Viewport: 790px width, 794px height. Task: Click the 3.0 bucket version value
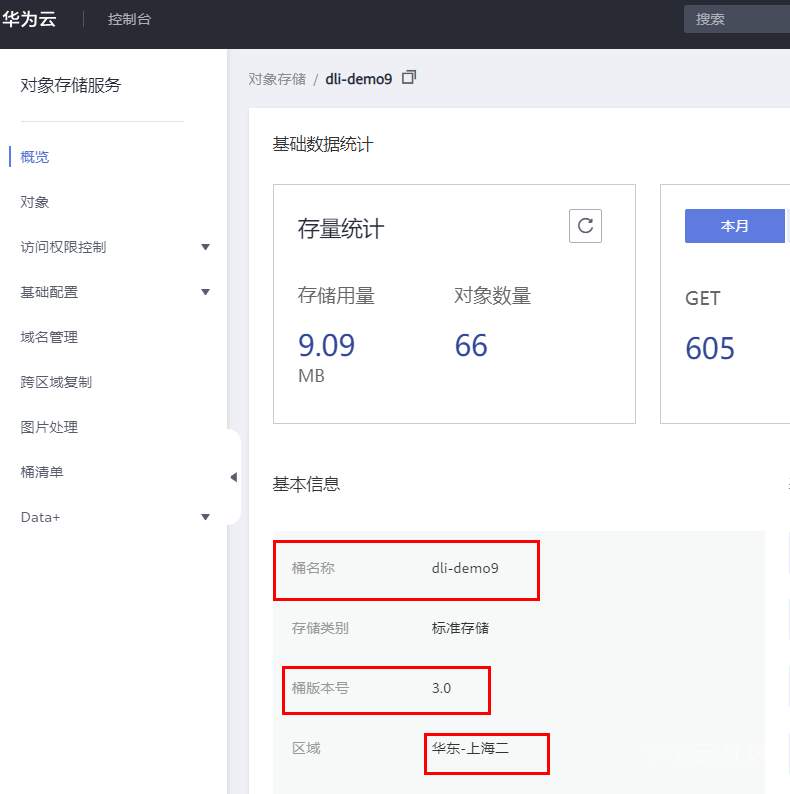[441, 688]
